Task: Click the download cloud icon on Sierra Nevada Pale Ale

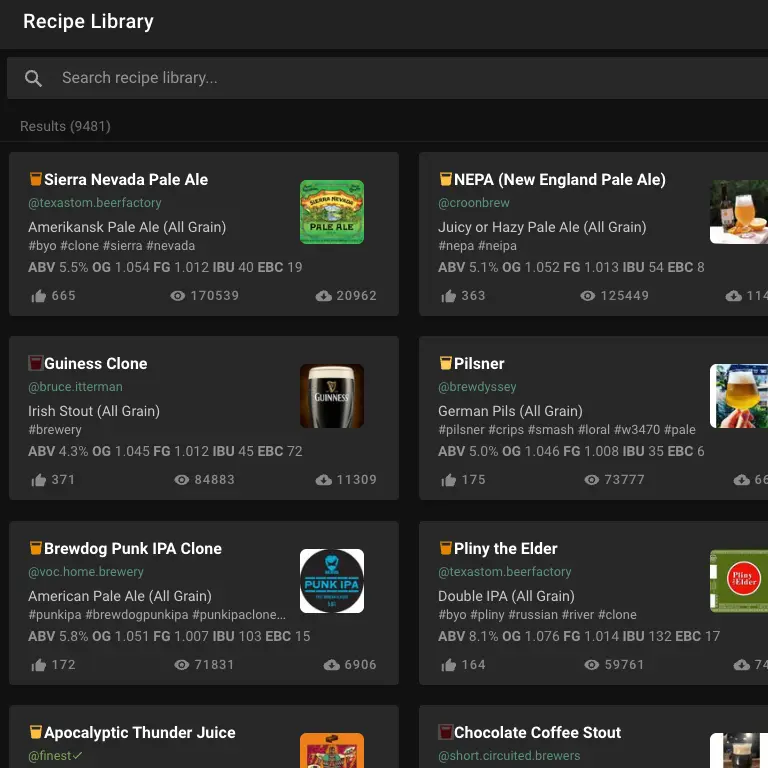Action: click(323, 296)
